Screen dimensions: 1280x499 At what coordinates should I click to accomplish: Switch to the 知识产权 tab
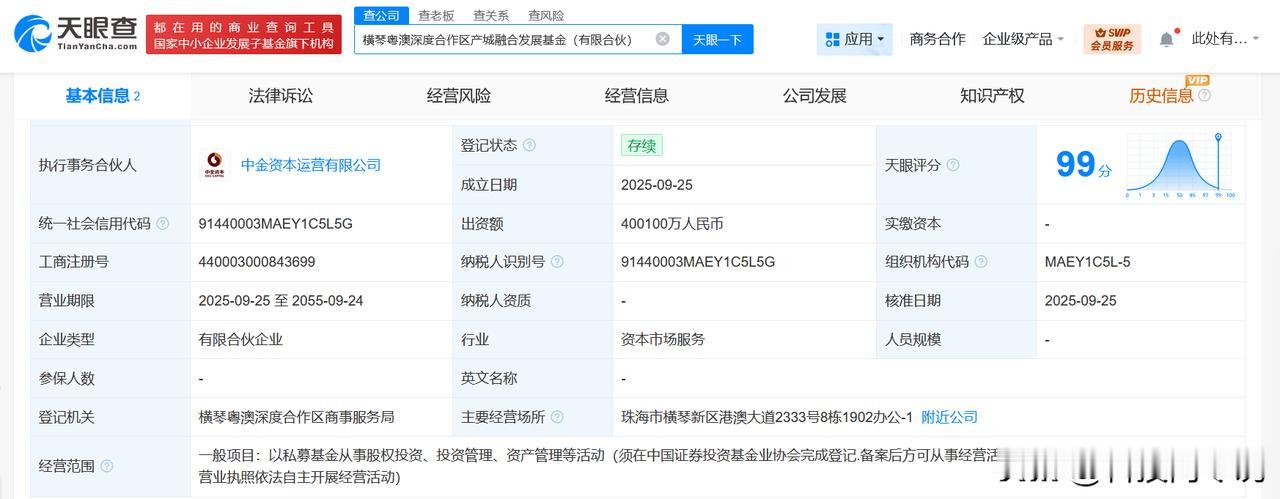[993, 96]
